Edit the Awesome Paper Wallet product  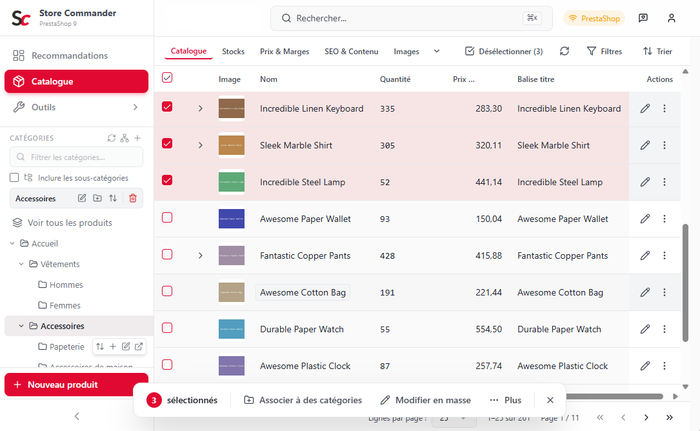645,219
